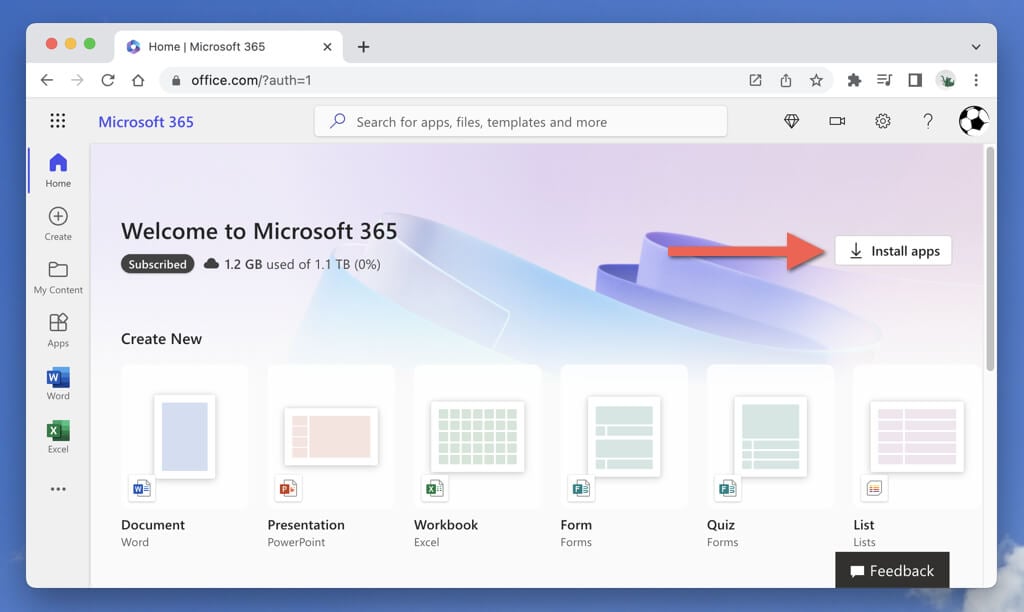This screenshot has height=612, width=1024.
Task: Click the site lock security icon
Action: (176, 80)
